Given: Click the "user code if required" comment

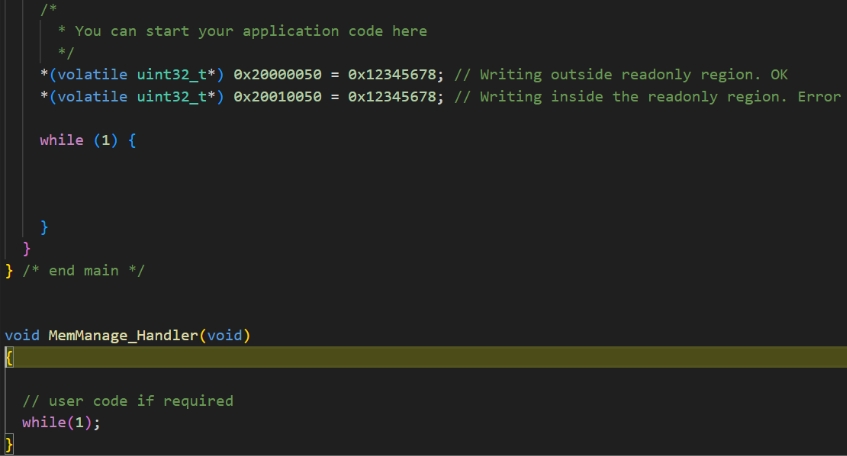Looking at the screenshot, I should click(x=127, y=401).
